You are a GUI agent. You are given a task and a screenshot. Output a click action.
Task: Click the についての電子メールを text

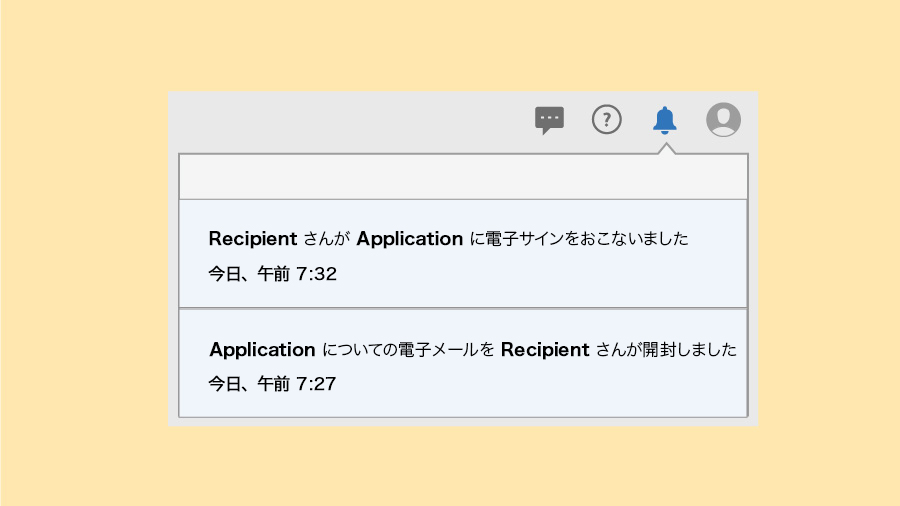[408, 350]
